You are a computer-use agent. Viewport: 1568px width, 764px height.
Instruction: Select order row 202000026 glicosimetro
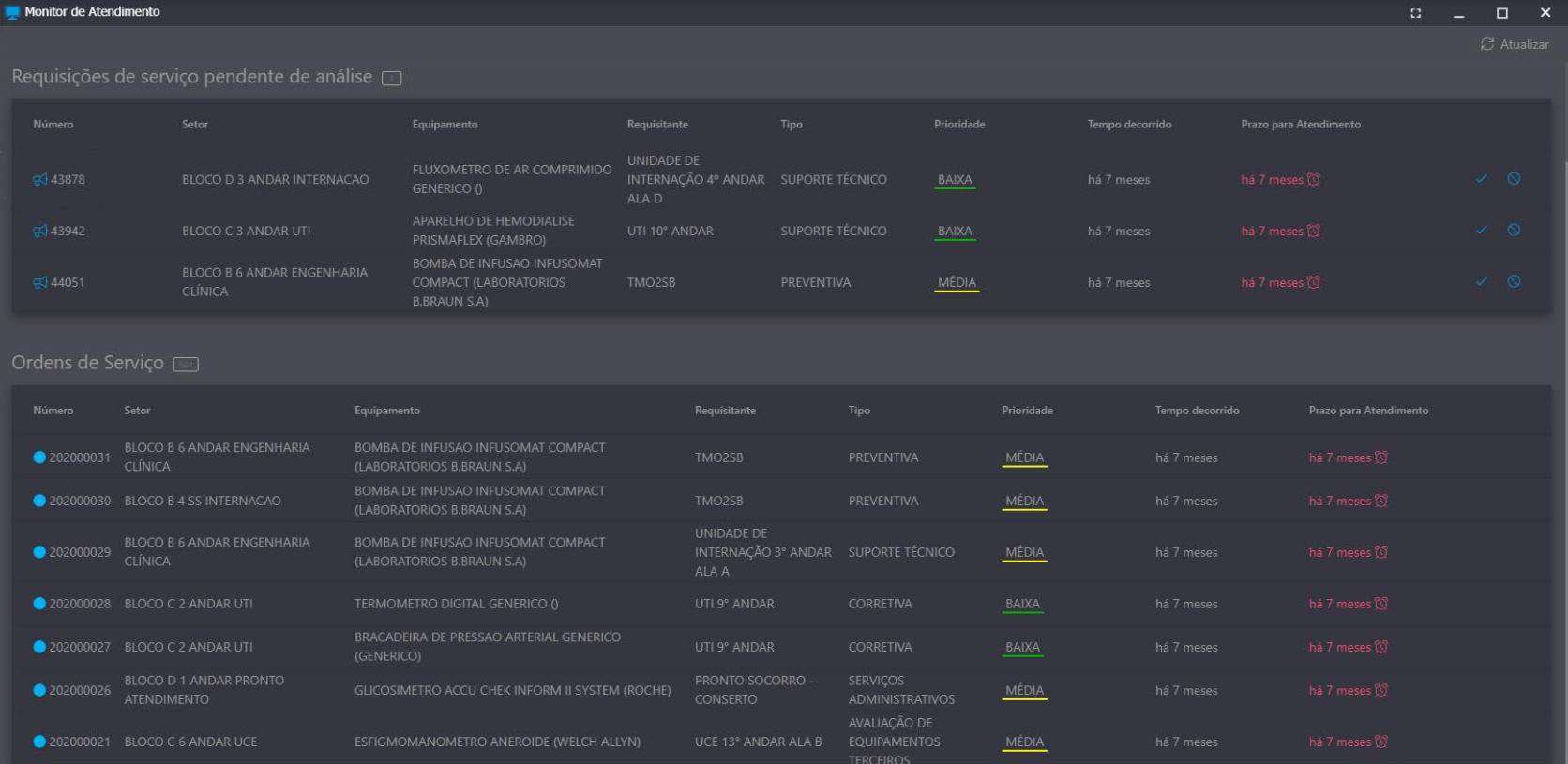point(512,690)
